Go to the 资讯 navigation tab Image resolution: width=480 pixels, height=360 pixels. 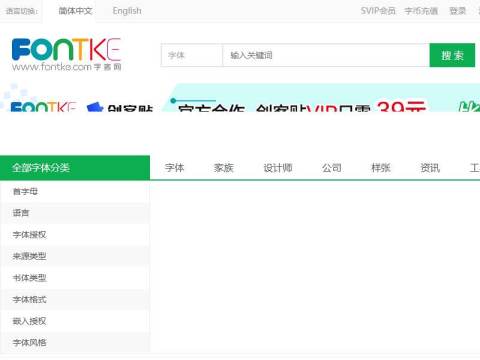[x=430, y=168]
